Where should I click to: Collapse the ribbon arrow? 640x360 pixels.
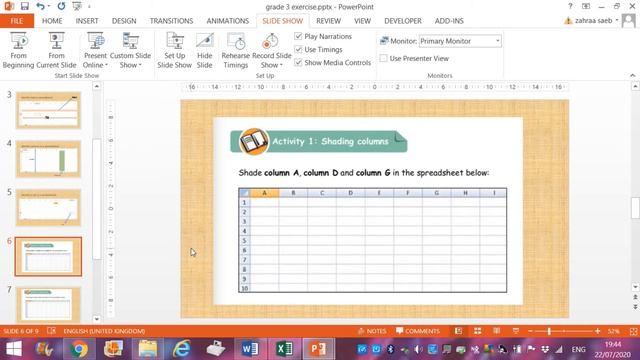(633, 76)
